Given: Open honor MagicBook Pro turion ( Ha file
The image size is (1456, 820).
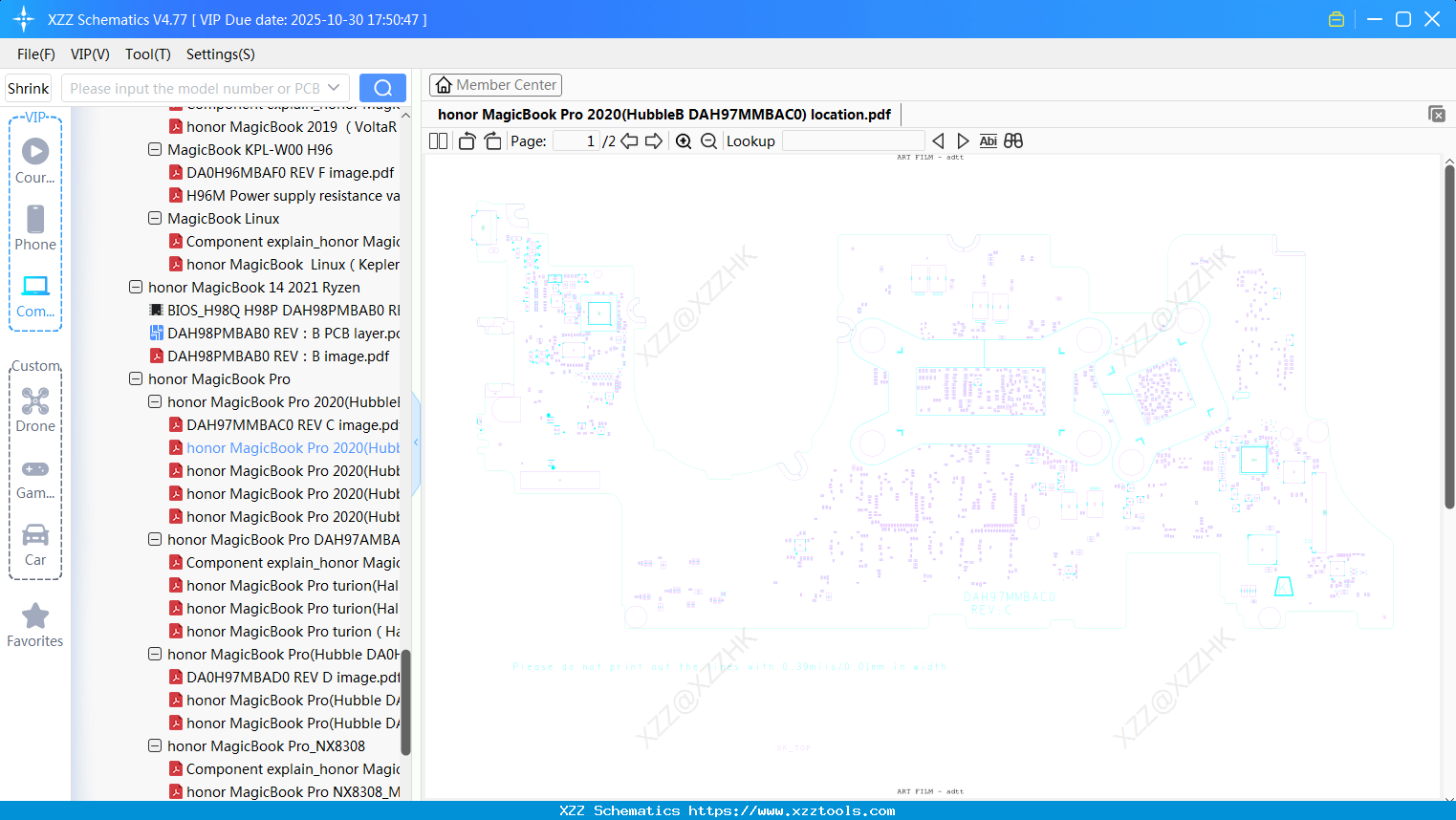Looking at the screenshot, I should click(x=285, y=631).
